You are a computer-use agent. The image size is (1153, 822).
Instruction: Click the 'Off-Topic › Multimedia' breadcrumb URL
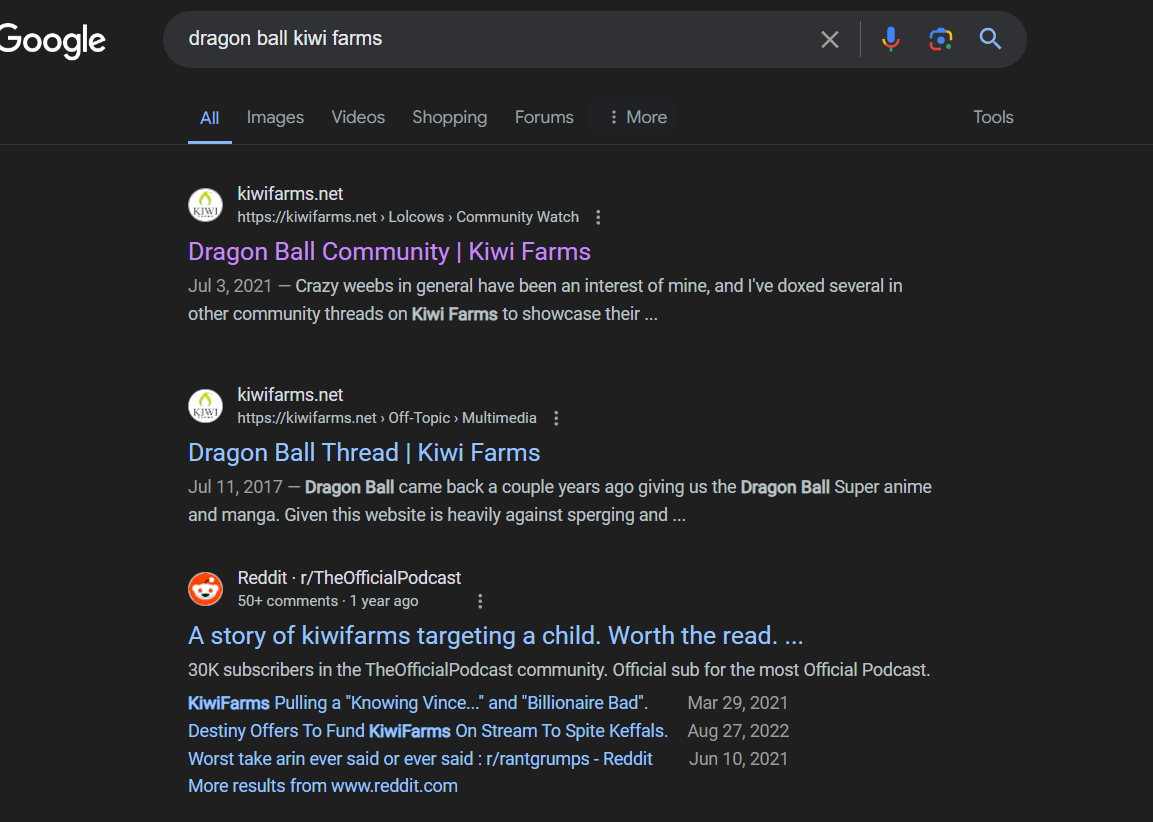point(387,418)
